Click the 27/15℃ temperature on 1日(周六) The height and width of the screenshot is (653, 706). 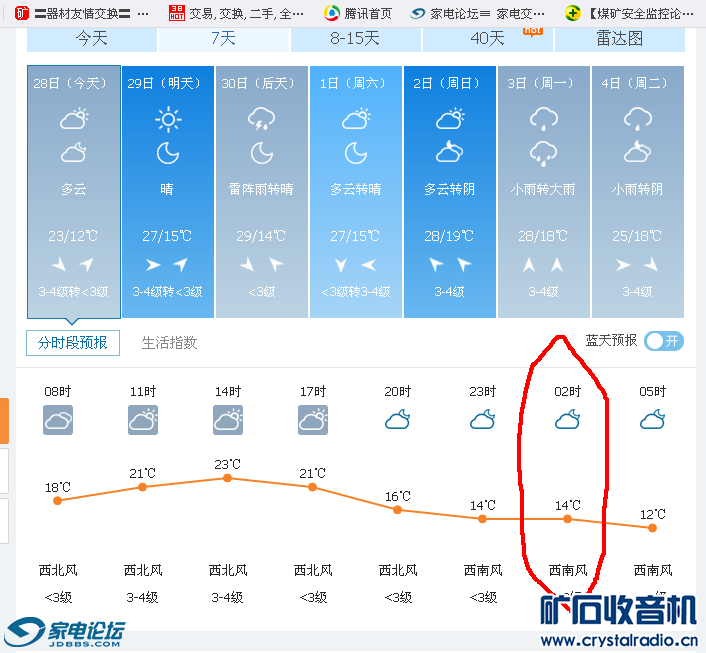(x=355, y=236)
